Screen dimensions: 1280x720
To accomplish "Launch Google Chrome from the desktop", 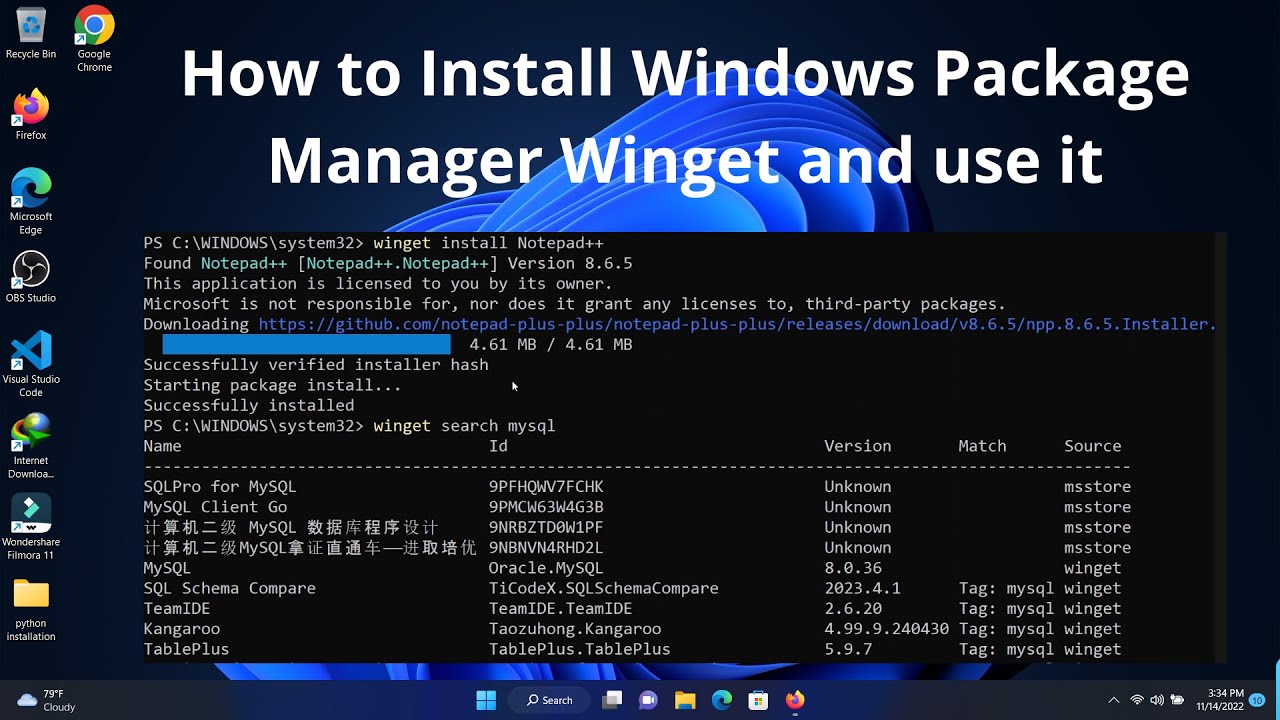I will click(94, 40).
